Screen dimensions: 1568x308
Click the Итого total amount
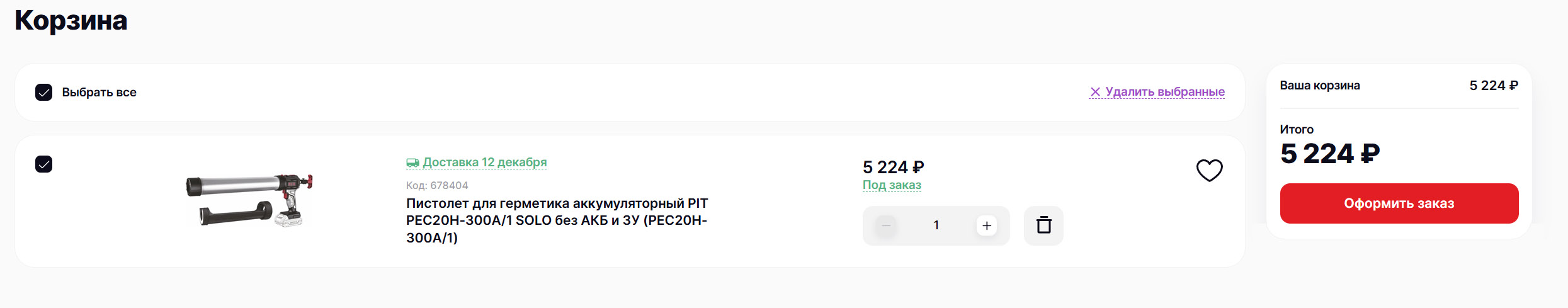(1329, 154)
